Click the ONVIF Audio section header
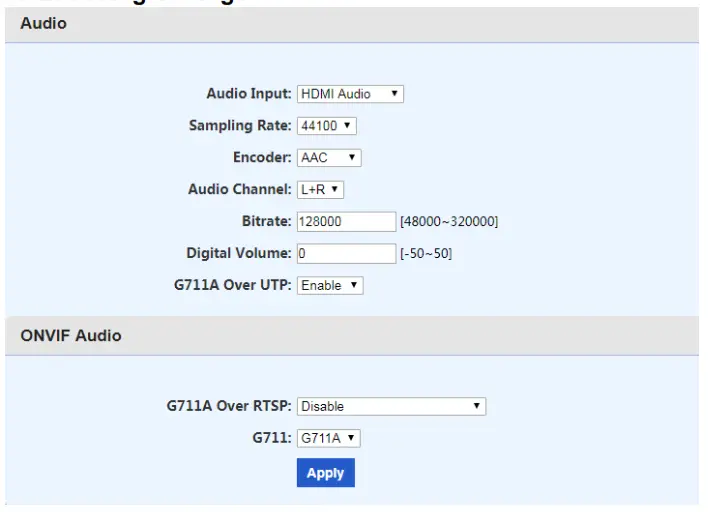 [x=71, y=336]
